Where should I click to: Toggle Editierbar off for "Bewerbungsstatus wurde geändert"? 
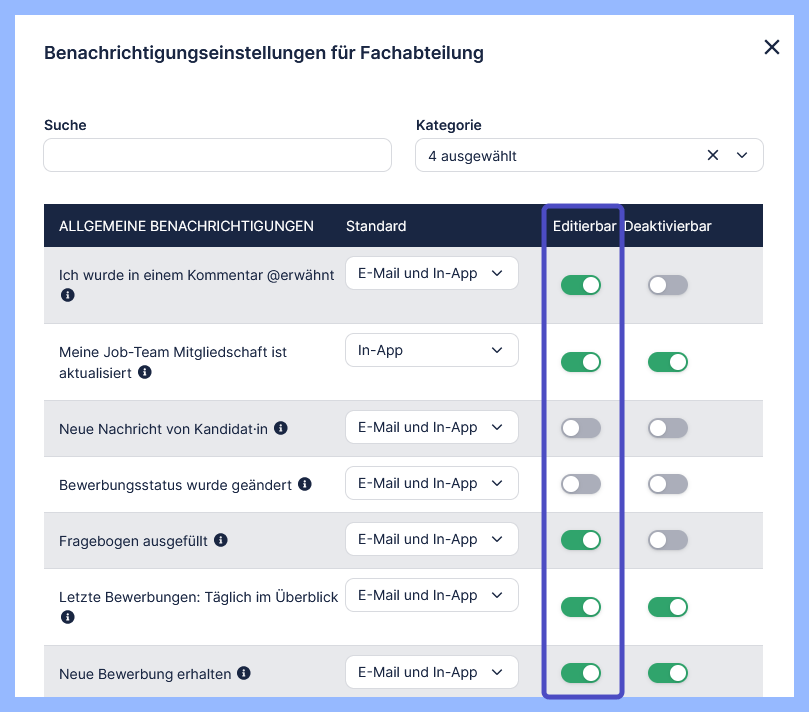pos(581,484)
